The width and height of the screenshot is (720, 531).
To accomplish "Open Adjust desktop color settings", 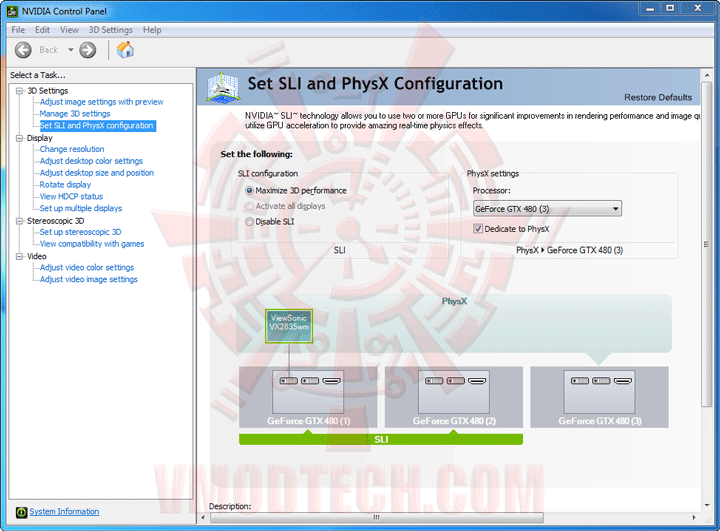I will coord(91,161).
